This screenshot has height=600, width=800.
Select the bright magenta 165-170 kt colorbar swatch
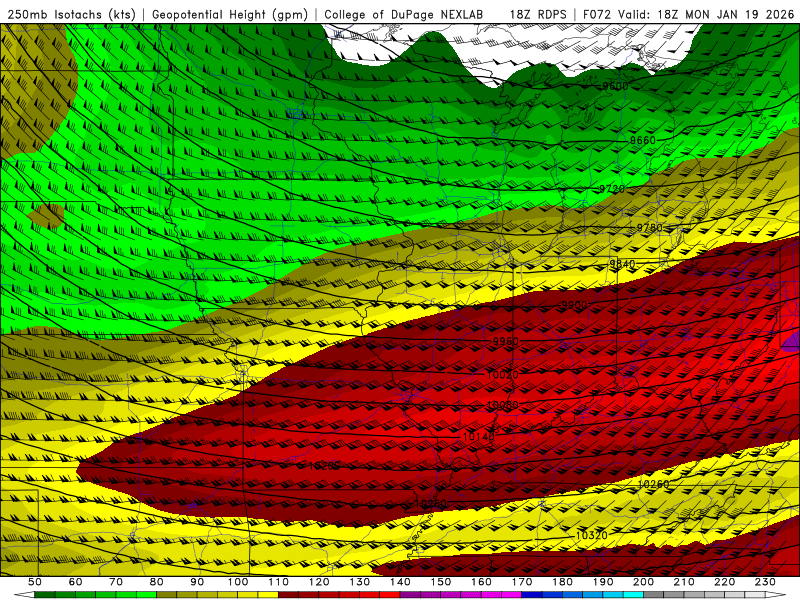tap(512, 595)
